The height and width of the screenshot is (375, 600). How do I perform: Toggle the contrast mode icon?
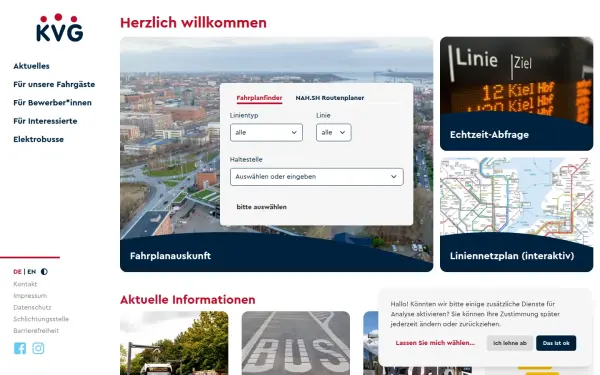44,272
